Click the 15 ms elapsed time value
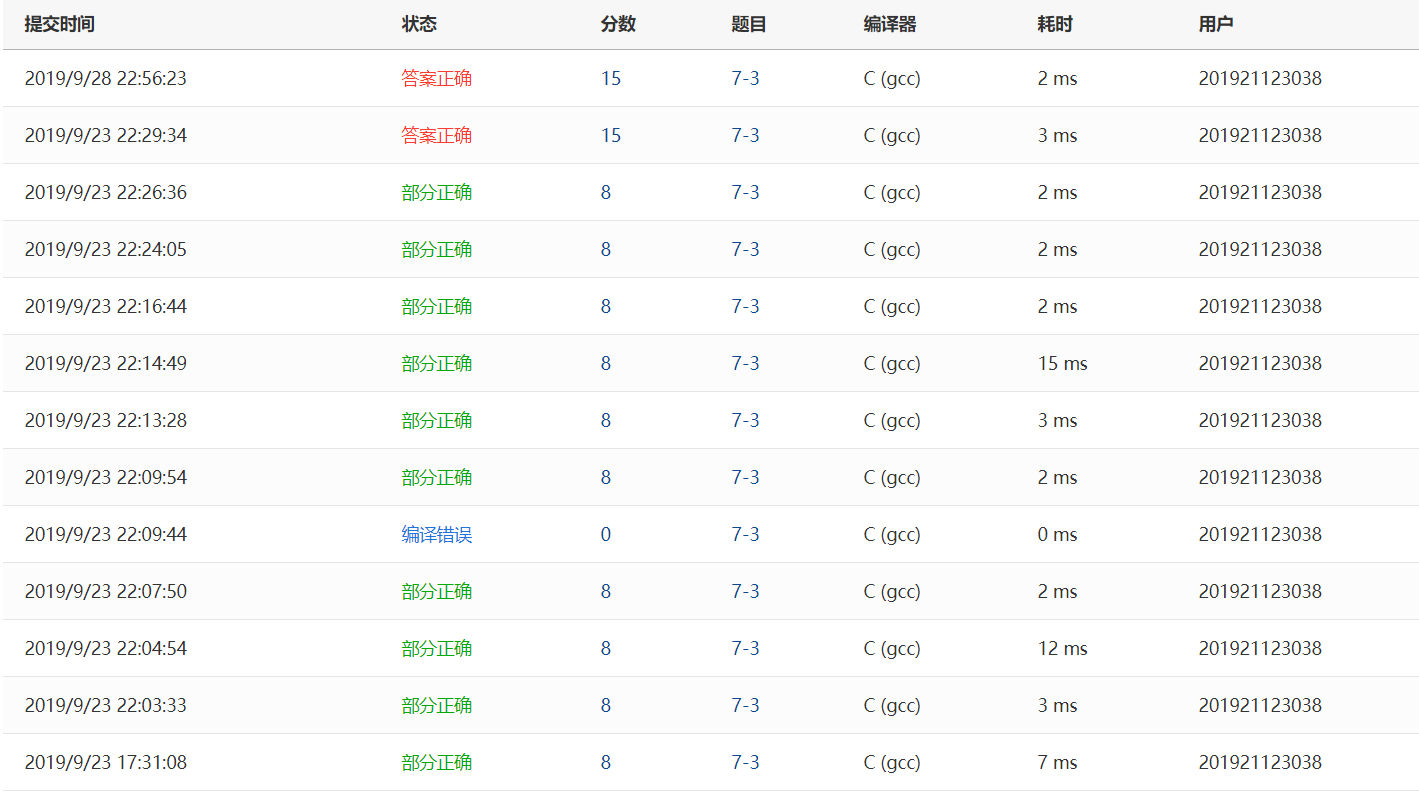This screenshot has width=1419, height=799. click(x=1063, y=363)
